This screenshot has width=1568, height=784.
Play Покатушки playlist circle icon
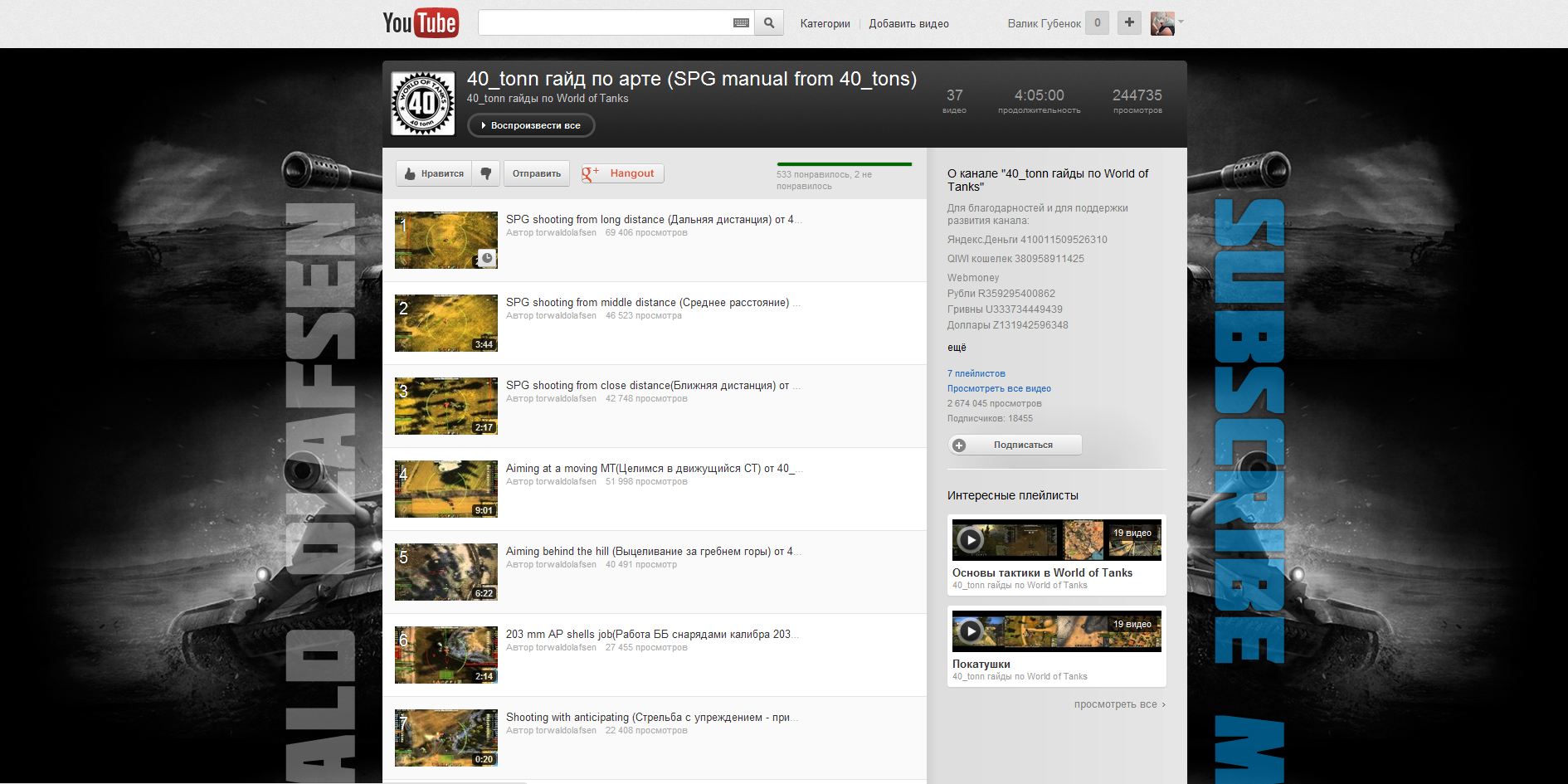pyautogui.click(x=970, y=631)
